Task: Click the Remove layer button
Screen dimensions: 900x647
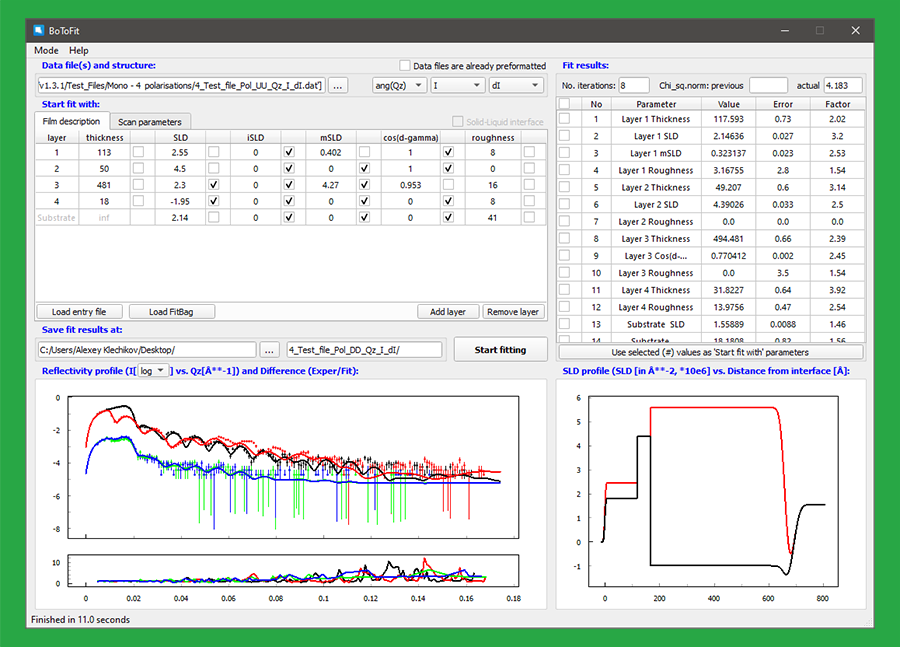Action: pos(514,311)
